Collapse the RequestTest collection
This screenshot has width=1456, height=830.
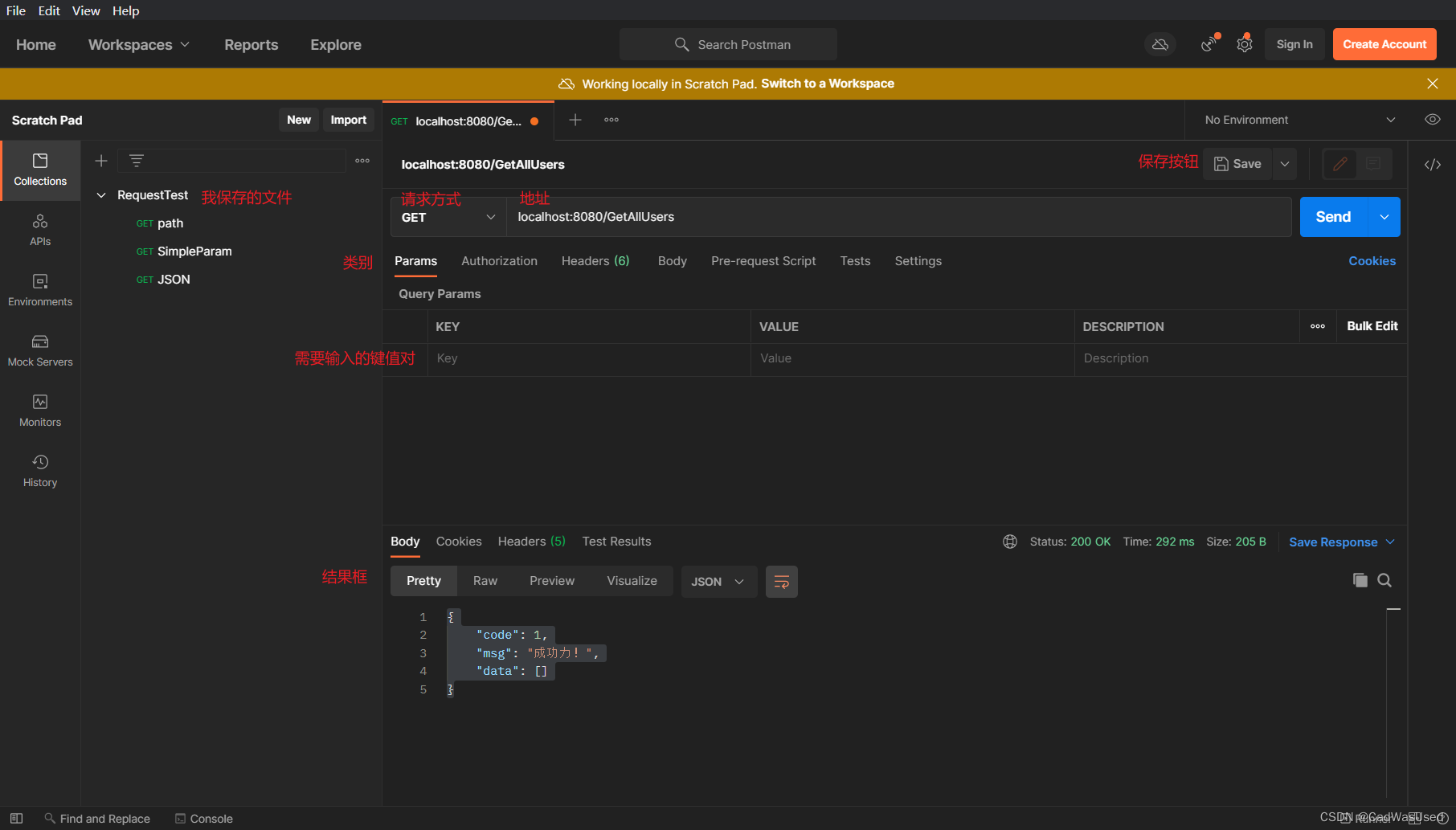[x=101, y=195]
